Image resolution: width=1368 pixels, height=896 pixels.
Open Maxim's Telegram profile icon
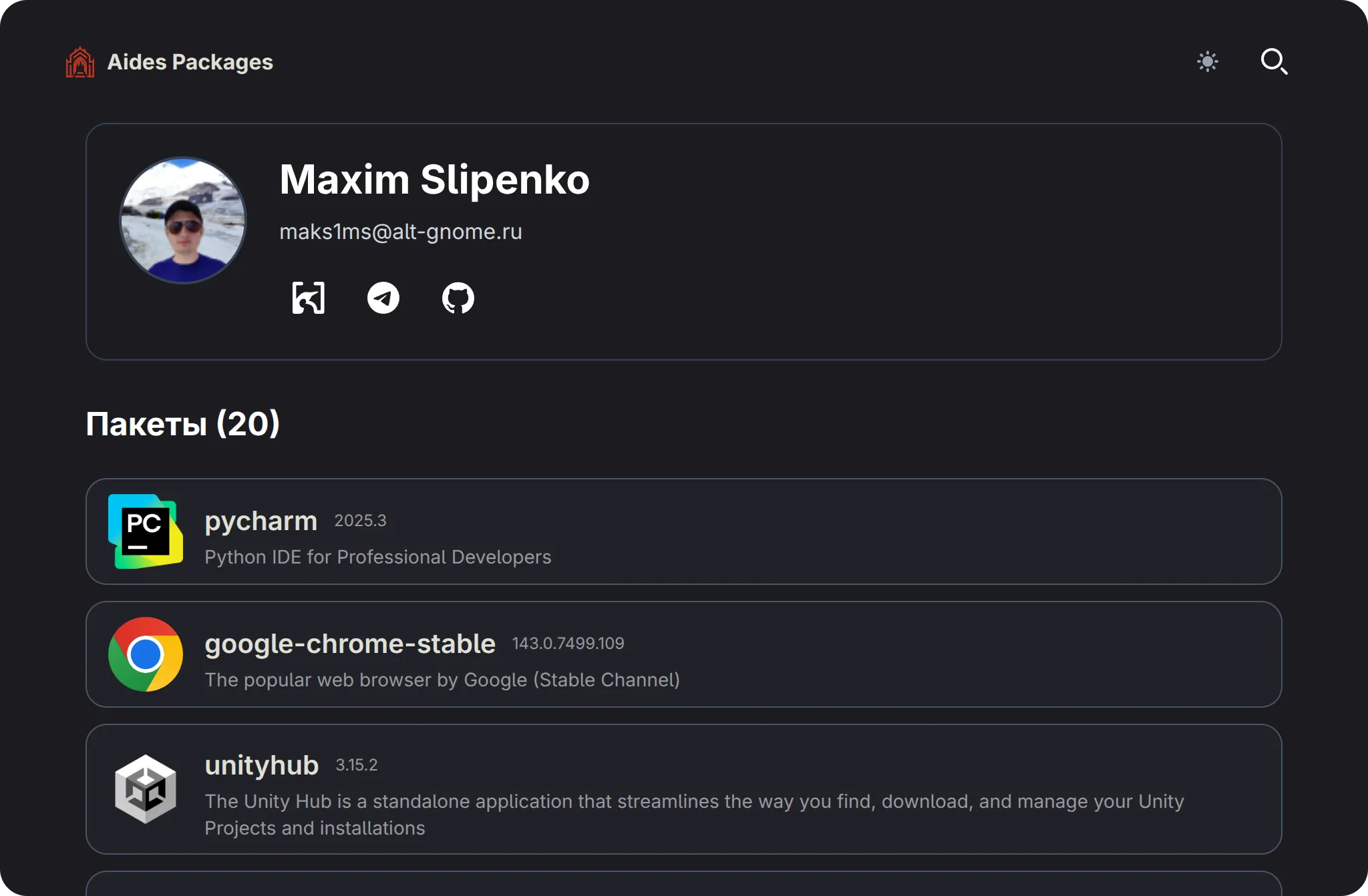(x=383, y=298)
